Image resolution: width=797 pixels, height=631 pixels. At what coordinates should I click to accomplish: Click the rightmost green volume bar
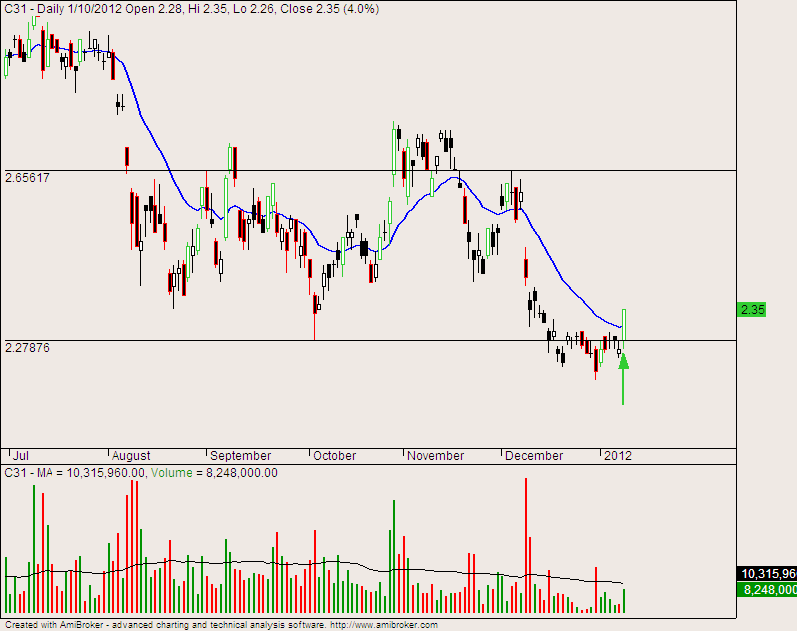624,601
